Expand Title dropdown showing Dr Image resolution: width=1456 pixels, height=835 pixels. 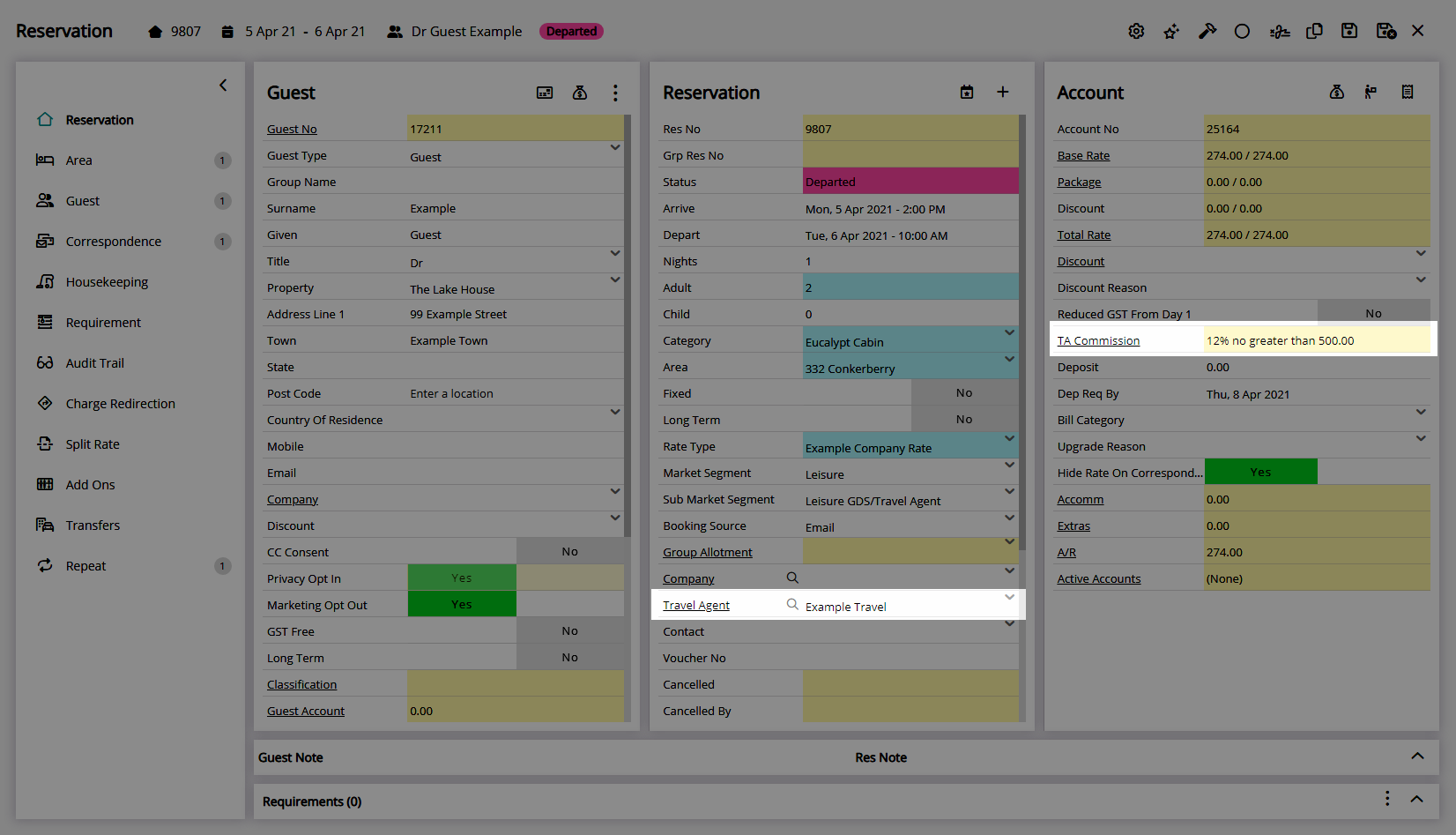click(615, 253)
